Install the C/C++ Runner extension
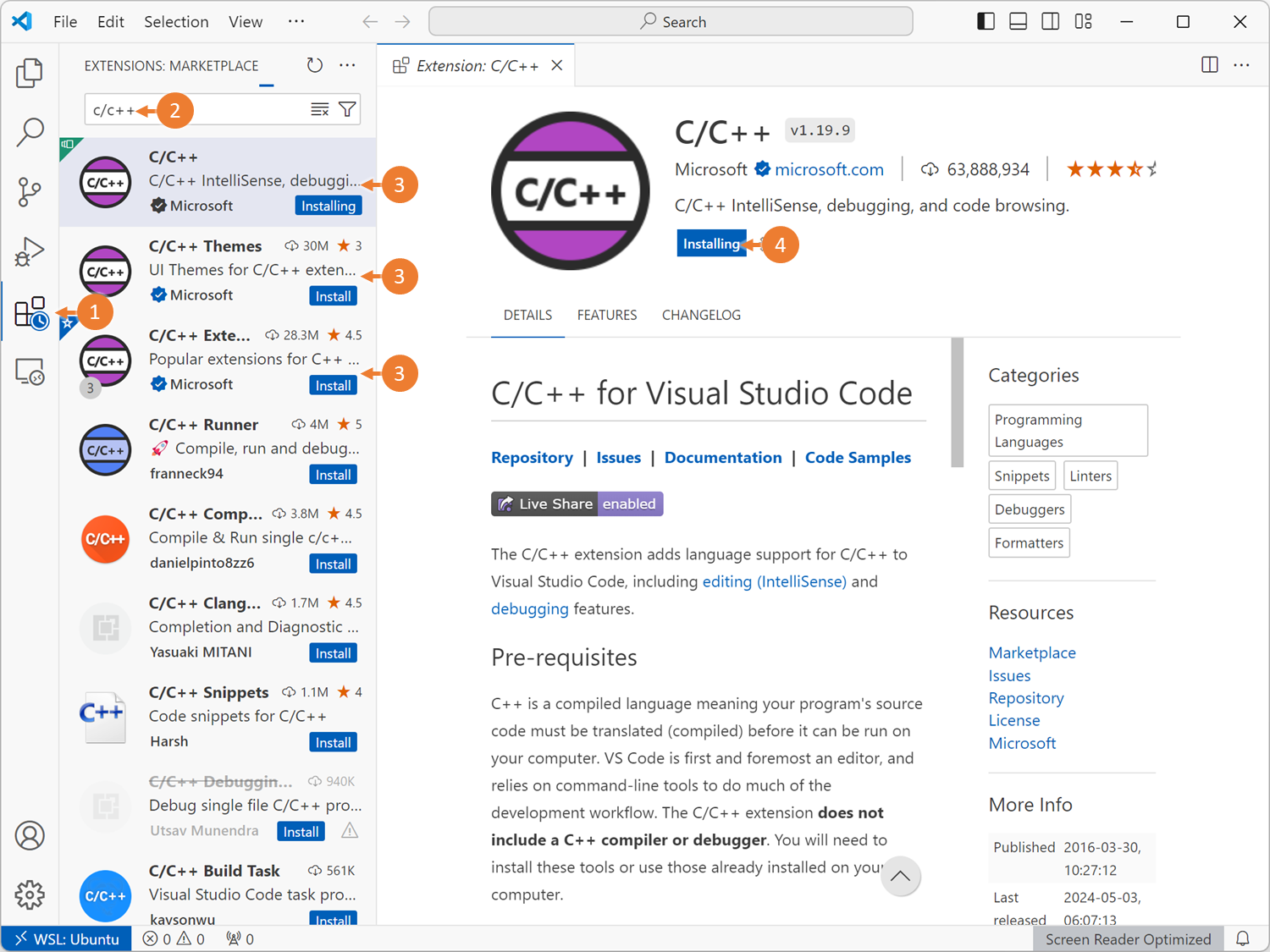The width and height of the screenshot is (1270, 952). (333, 475)
